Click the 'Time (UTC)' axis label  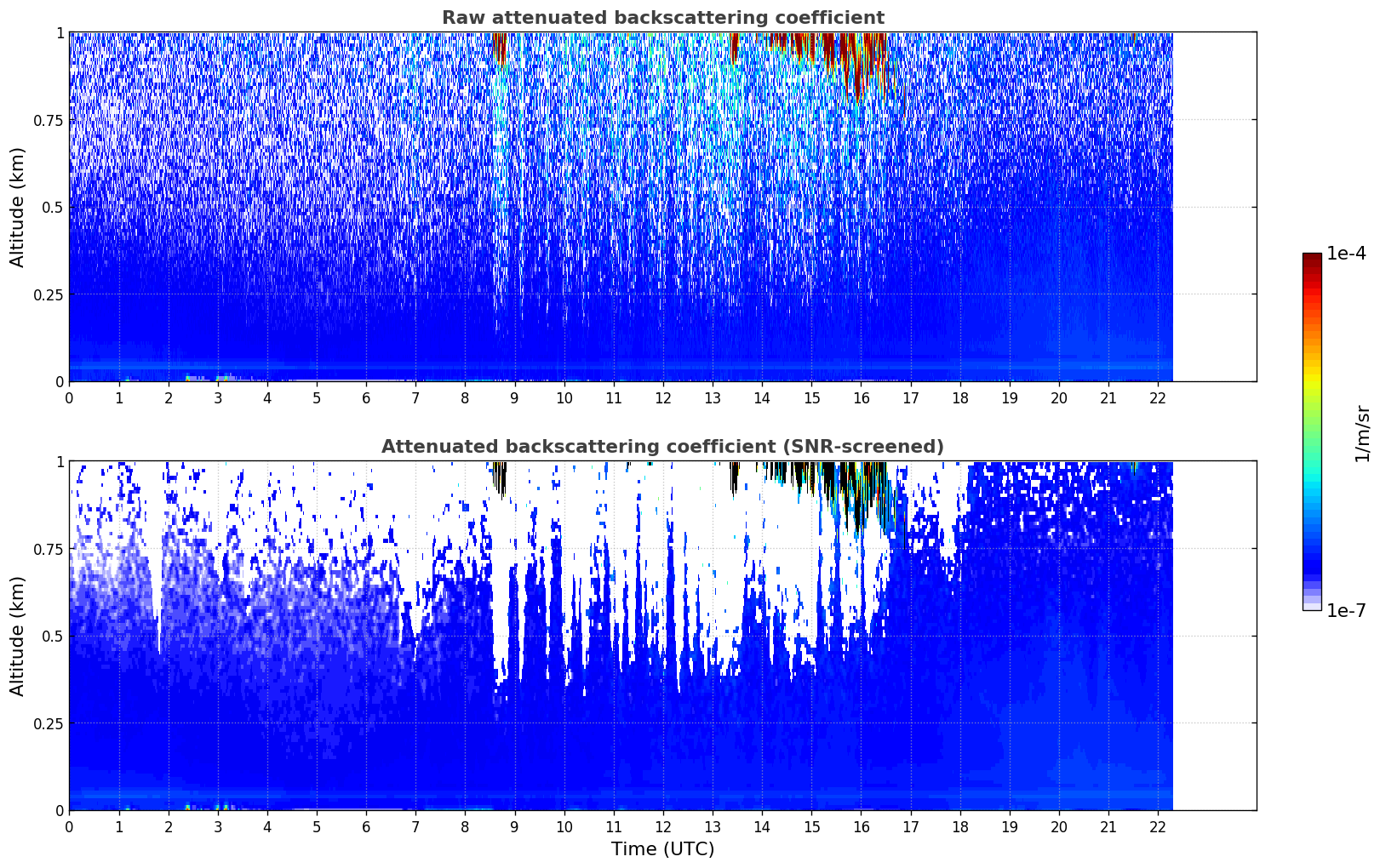tap(662, 849)
